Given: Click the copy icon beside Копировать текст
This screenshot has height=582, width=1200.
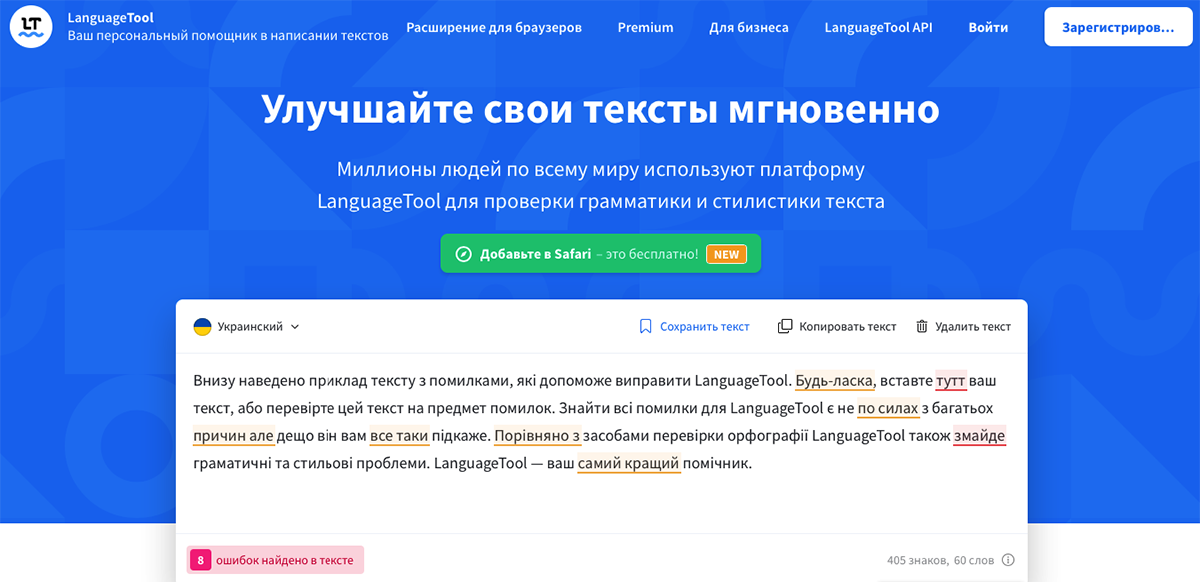Looking at the screenshot, I should coord(785,326).
